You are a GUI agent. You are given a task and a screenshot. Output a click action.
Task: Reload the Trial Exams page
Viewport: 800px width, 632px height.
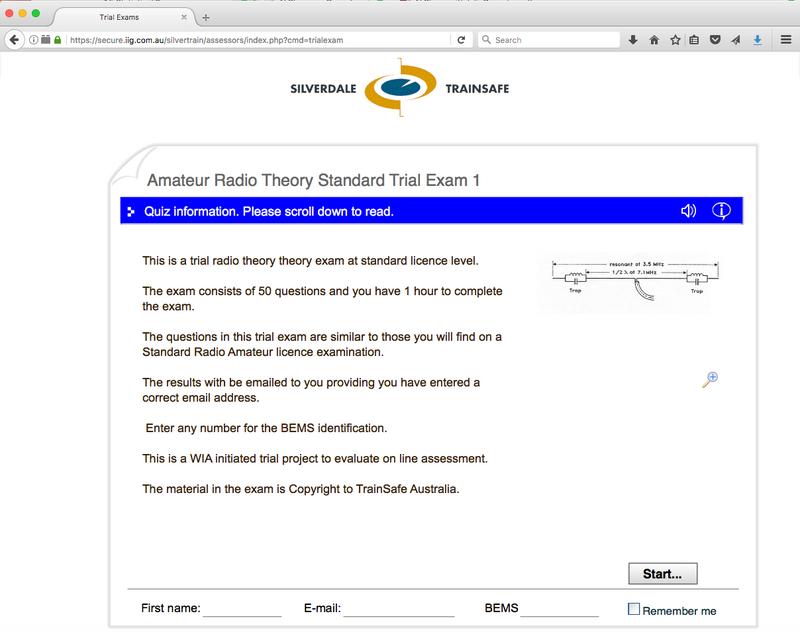coord(461,40)
